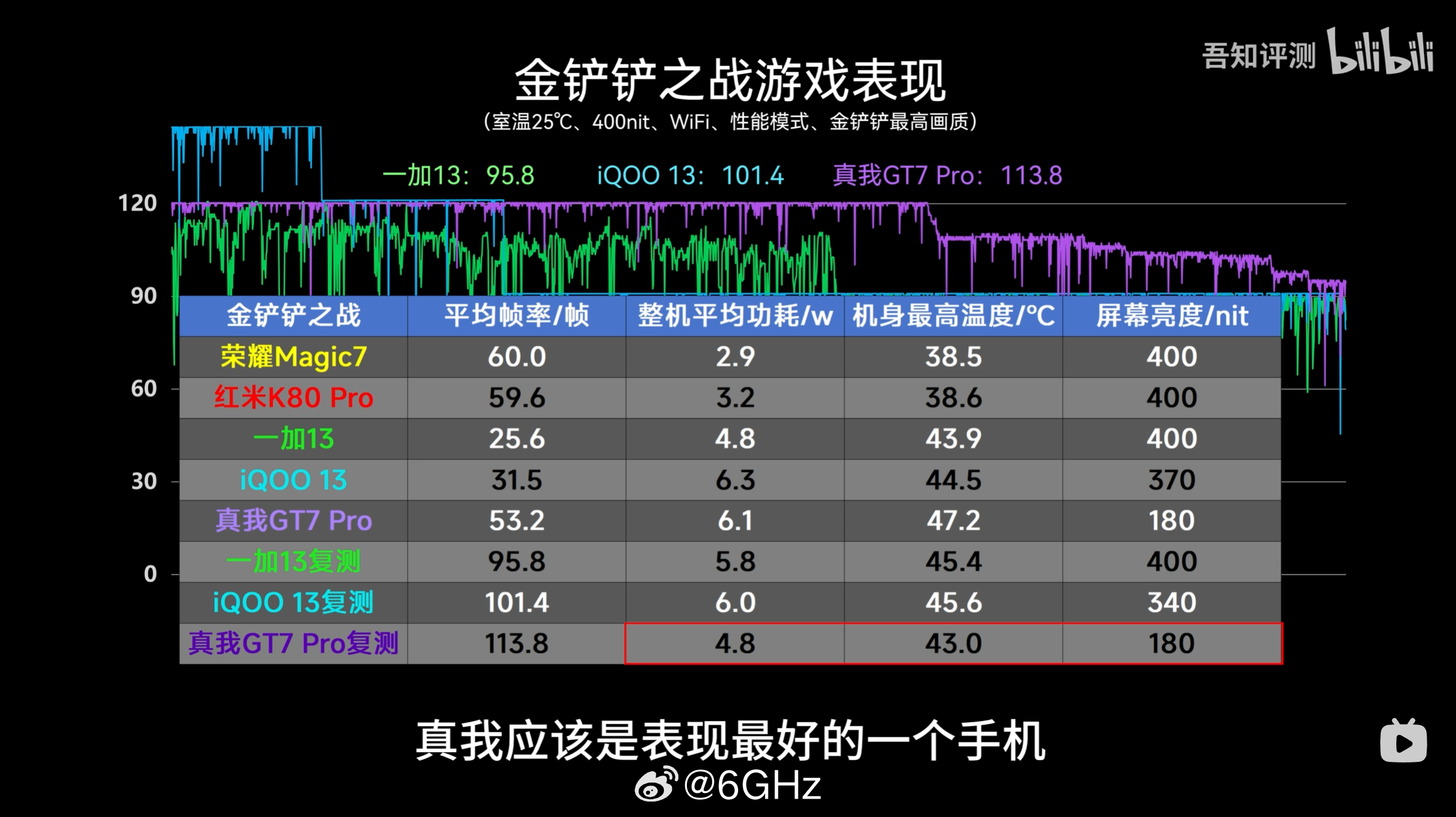Click the green row label 一加13
Image resolution: width=1456 pixels, height=817 pixels.
293,439
